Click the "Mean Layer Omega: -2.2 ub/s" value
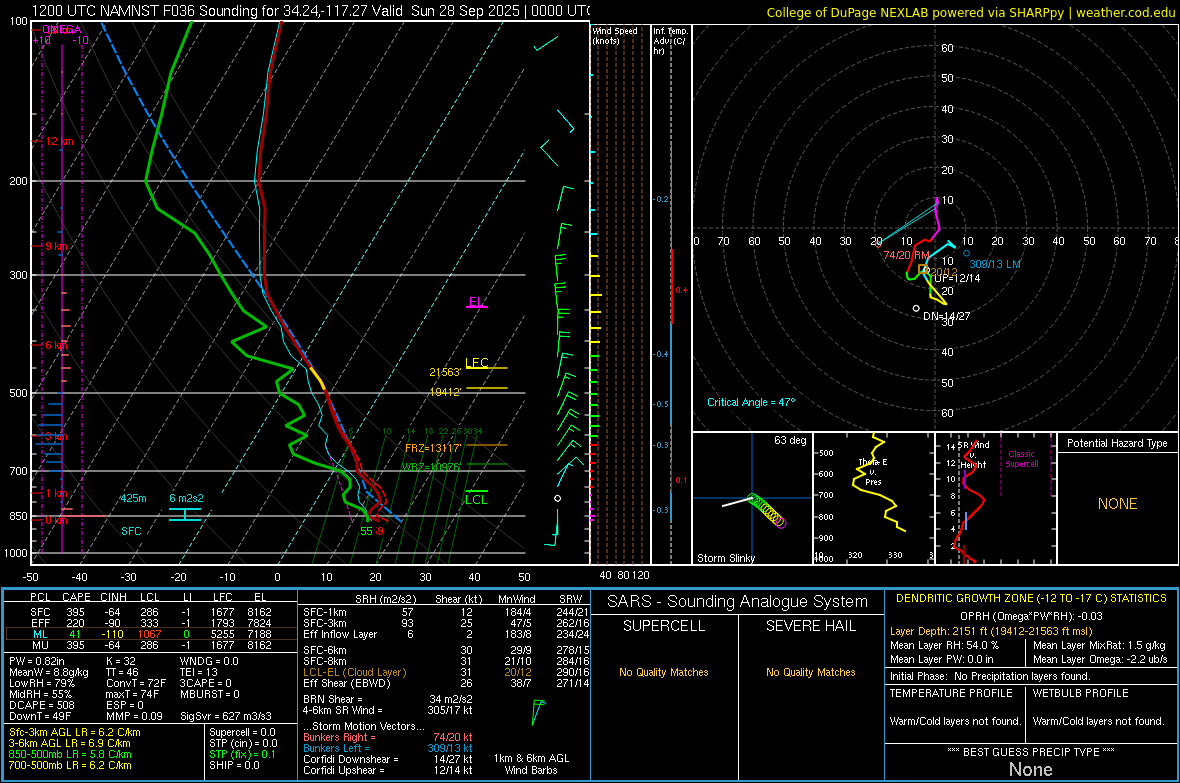Image resolution: width=1180 pixels, height=783 pixels. 1100,659
